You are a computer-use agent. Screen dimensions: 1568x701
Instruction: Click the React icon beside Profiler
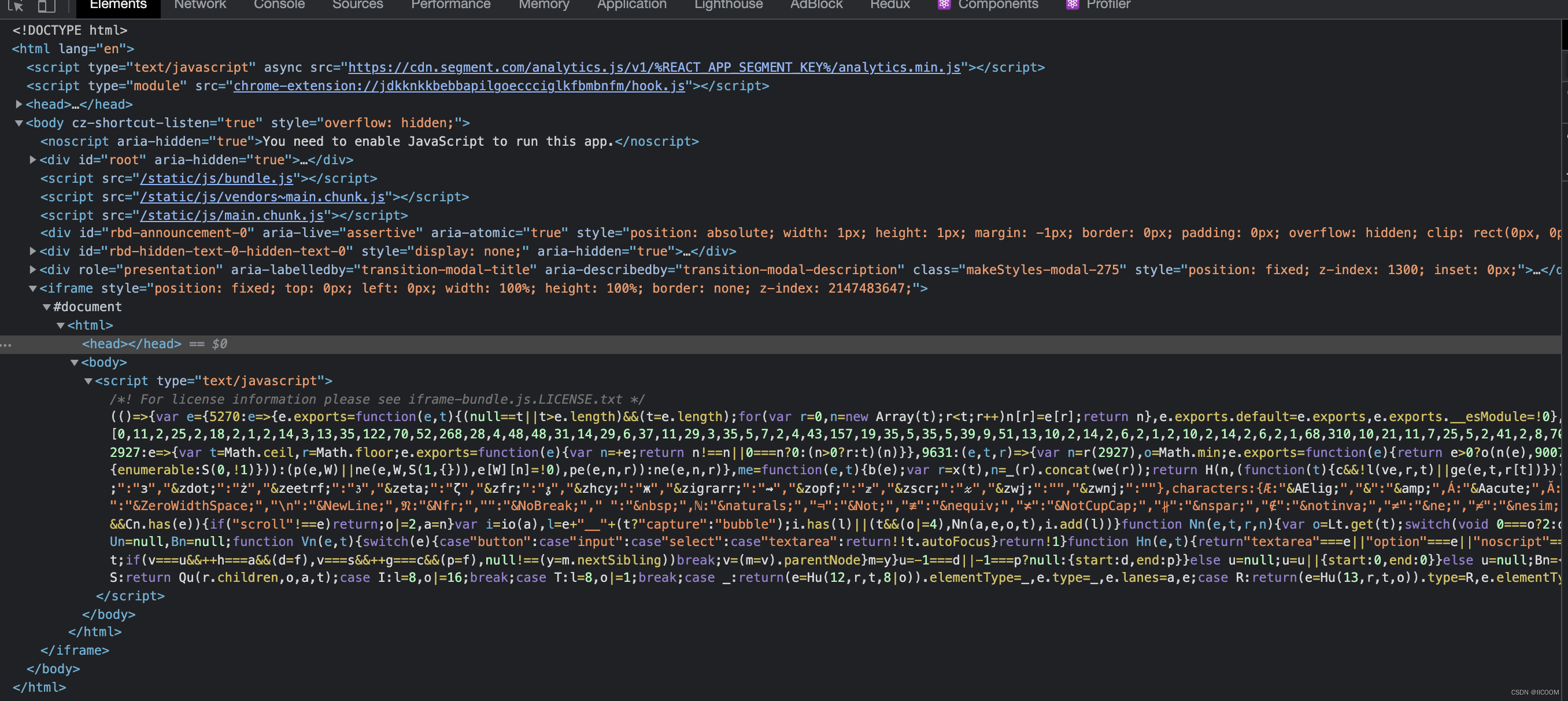[1073, 5]
